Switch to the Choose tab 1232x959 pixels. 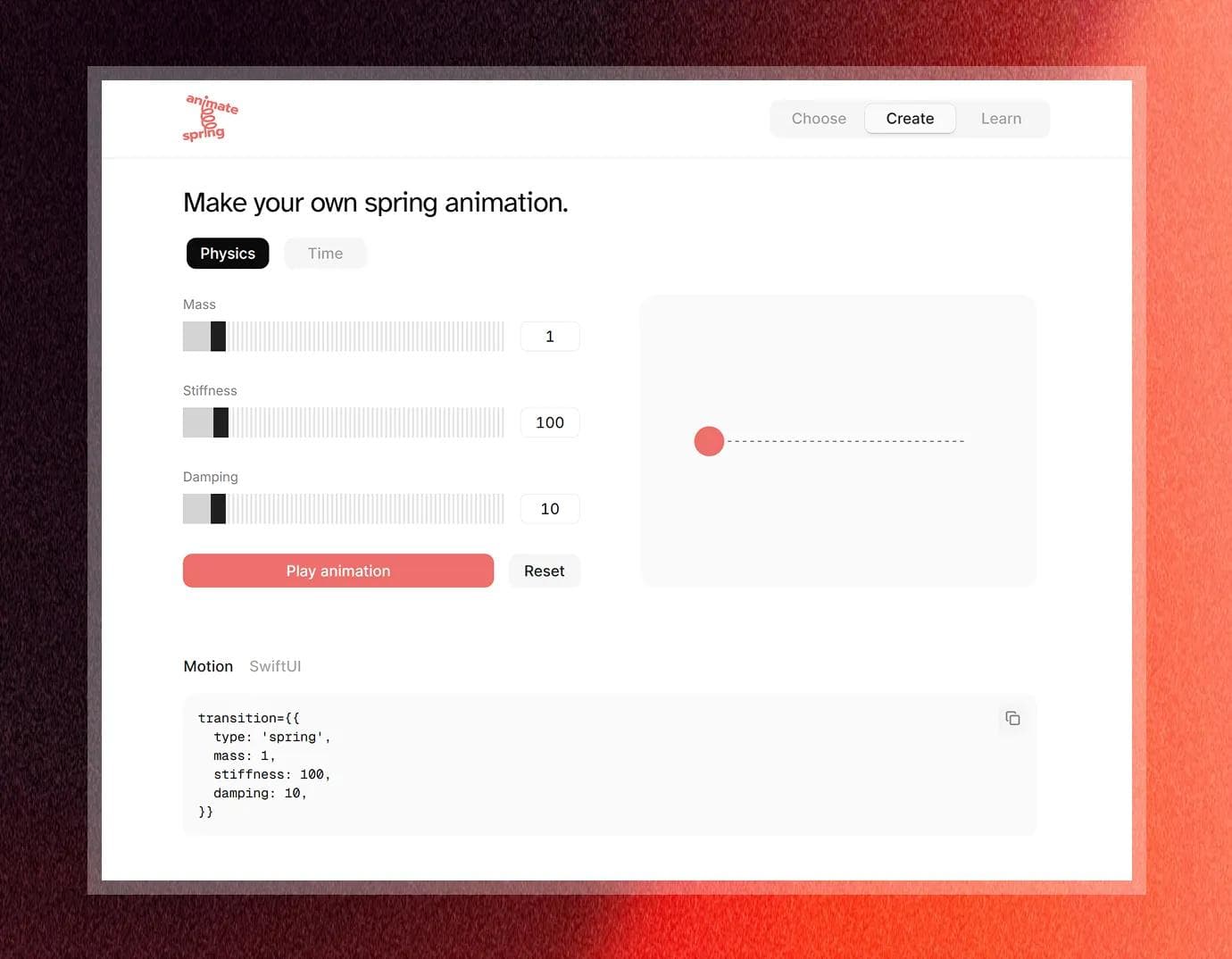pyautogui.click(x=819, y=119)
